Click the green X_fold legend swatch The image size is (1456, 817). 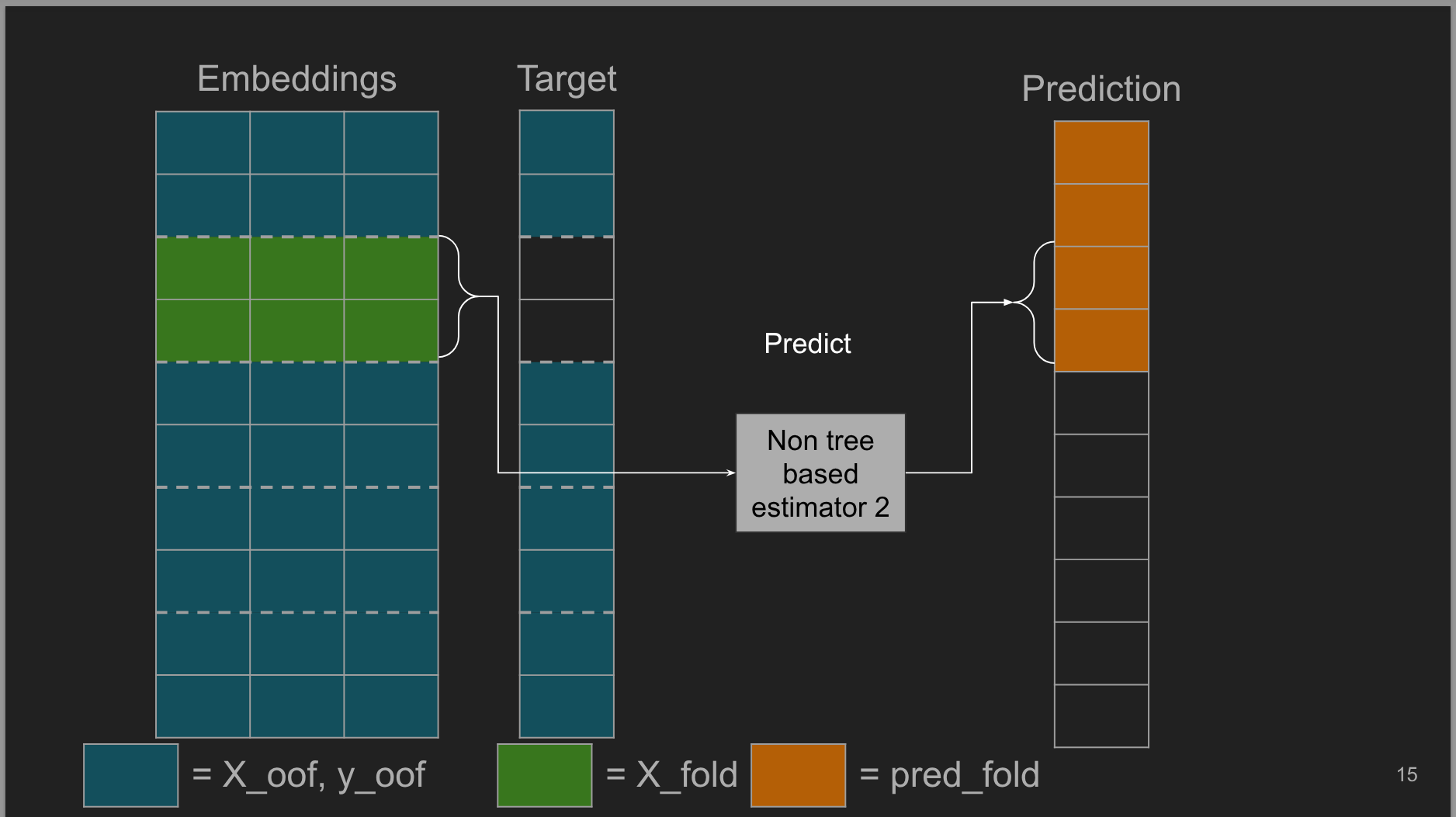click(x=544, y=775)
